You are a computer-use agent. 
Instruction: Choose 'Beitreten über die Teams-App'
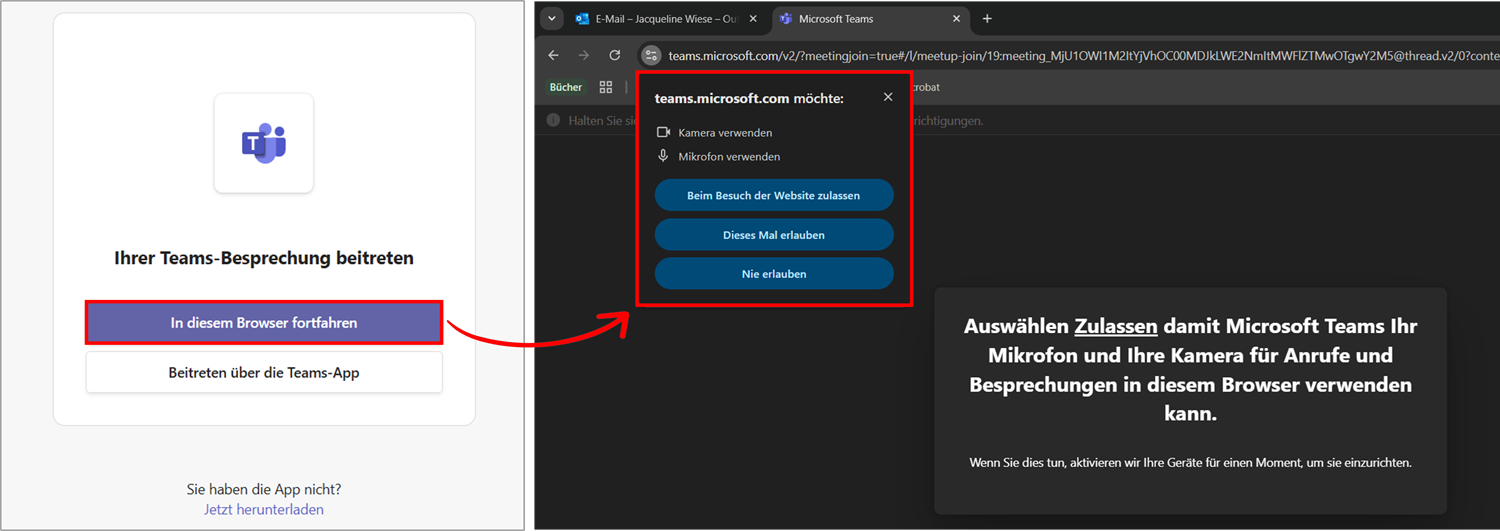pyautogui.click(x=264, y=373)
